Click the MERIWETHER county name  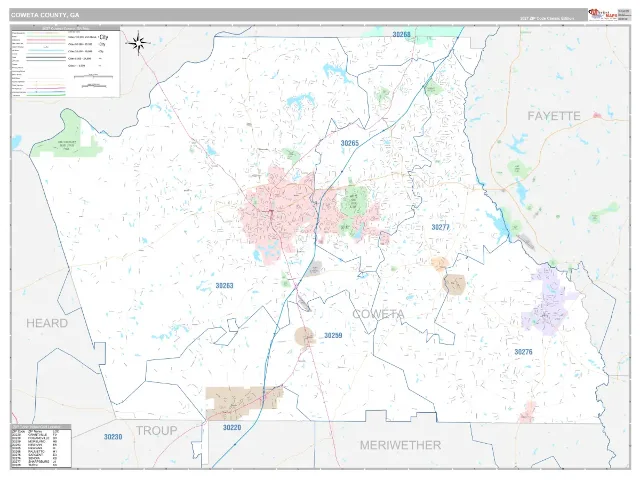click(x=400, y=445)
